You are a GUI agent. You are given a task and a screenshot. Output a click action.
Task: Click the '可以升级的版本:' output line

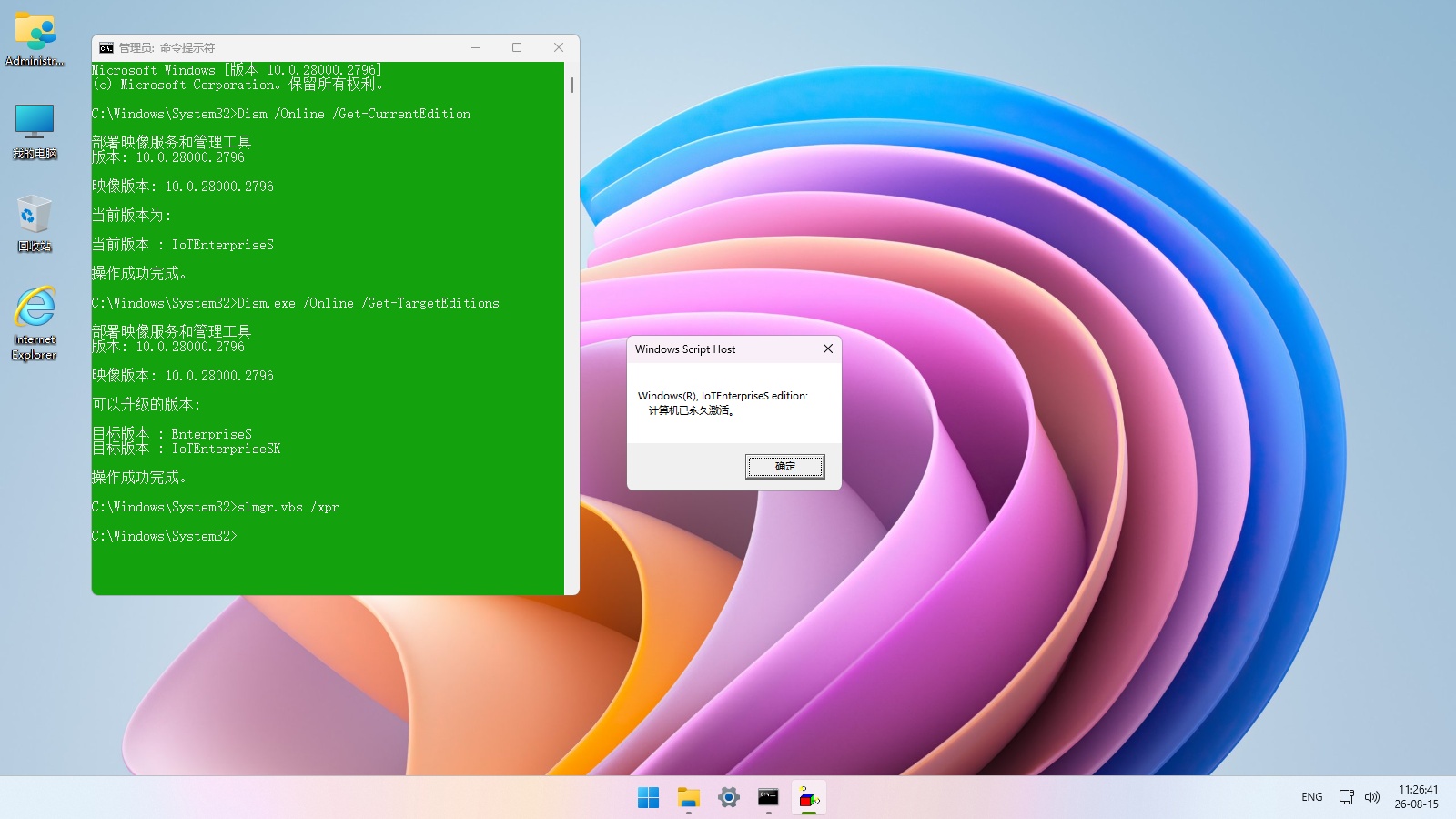(x=147, y=405)
